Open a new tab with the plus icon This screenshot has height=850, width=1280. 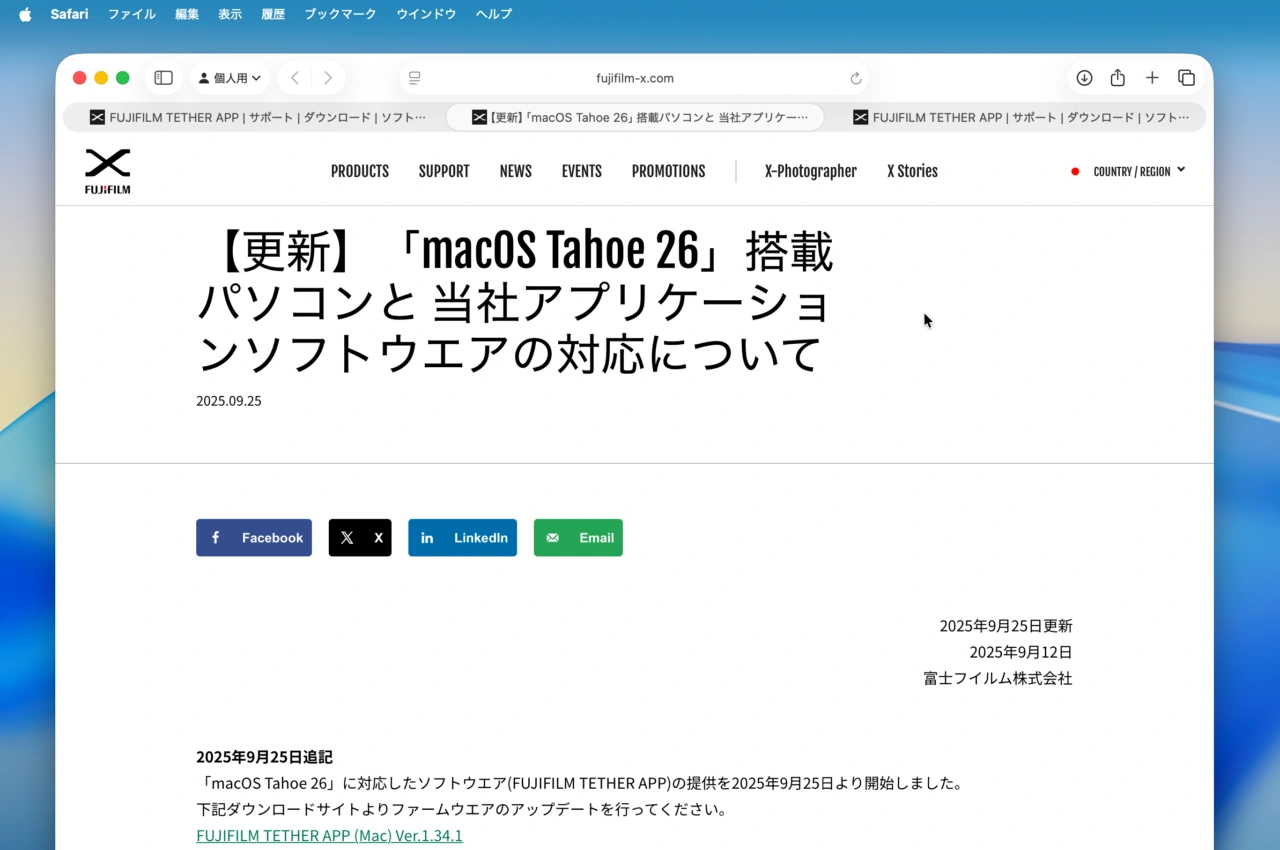(x=1152, y=77)
